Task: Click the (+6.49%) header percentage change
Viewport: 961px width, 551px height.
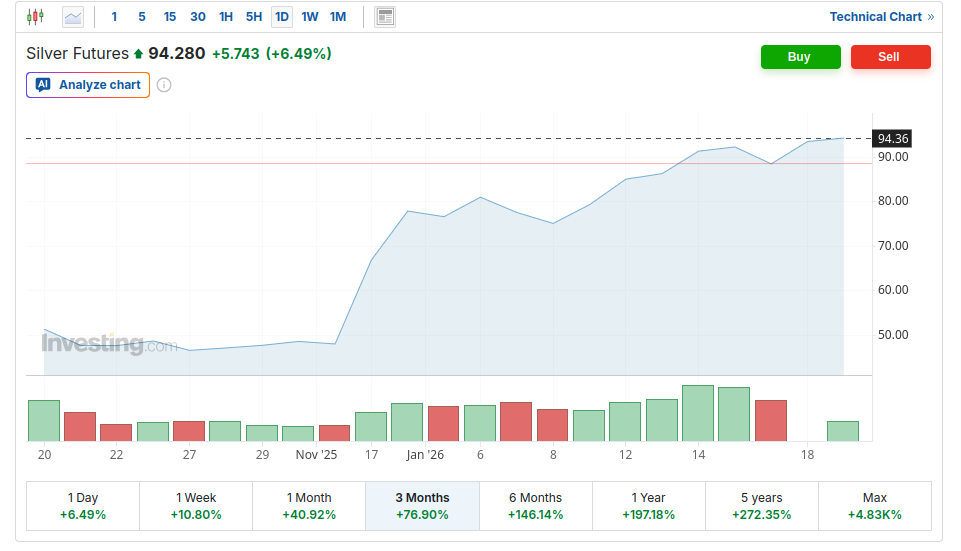Action: (x=298, y=54)
